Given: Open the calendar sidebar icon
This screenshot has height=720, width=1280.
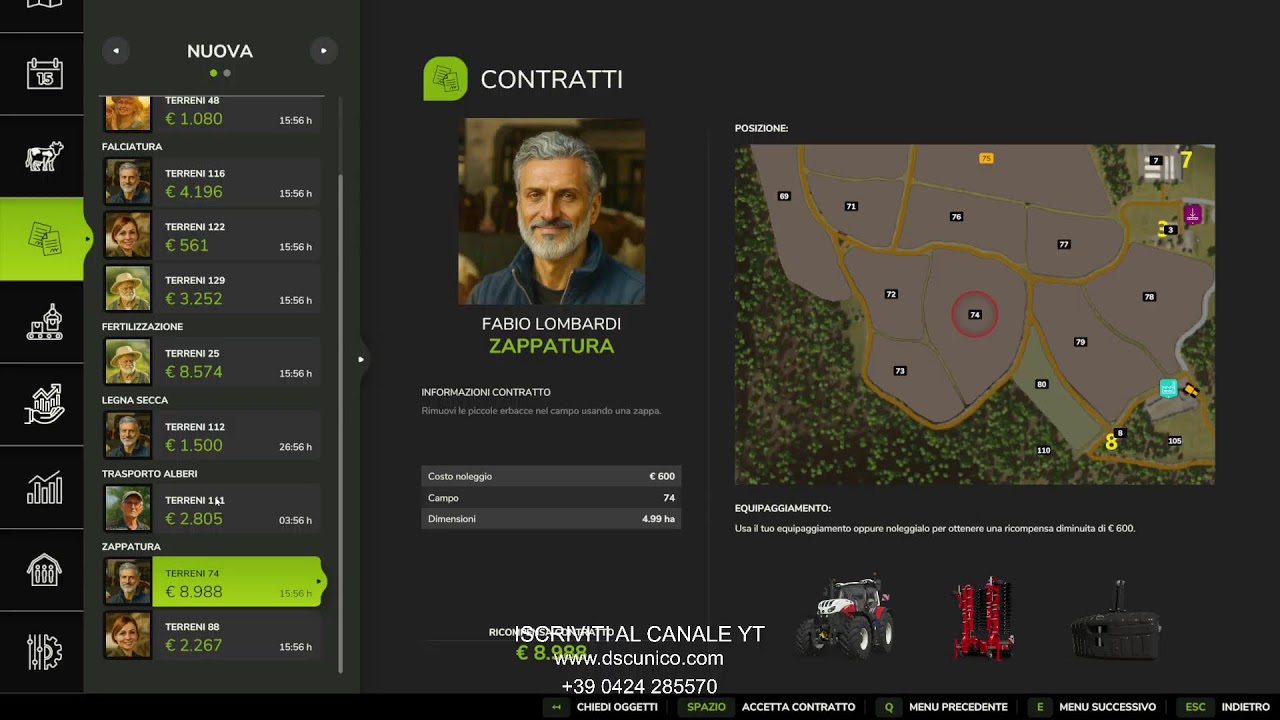Looking at the screenshot, I should coord(44,74).
